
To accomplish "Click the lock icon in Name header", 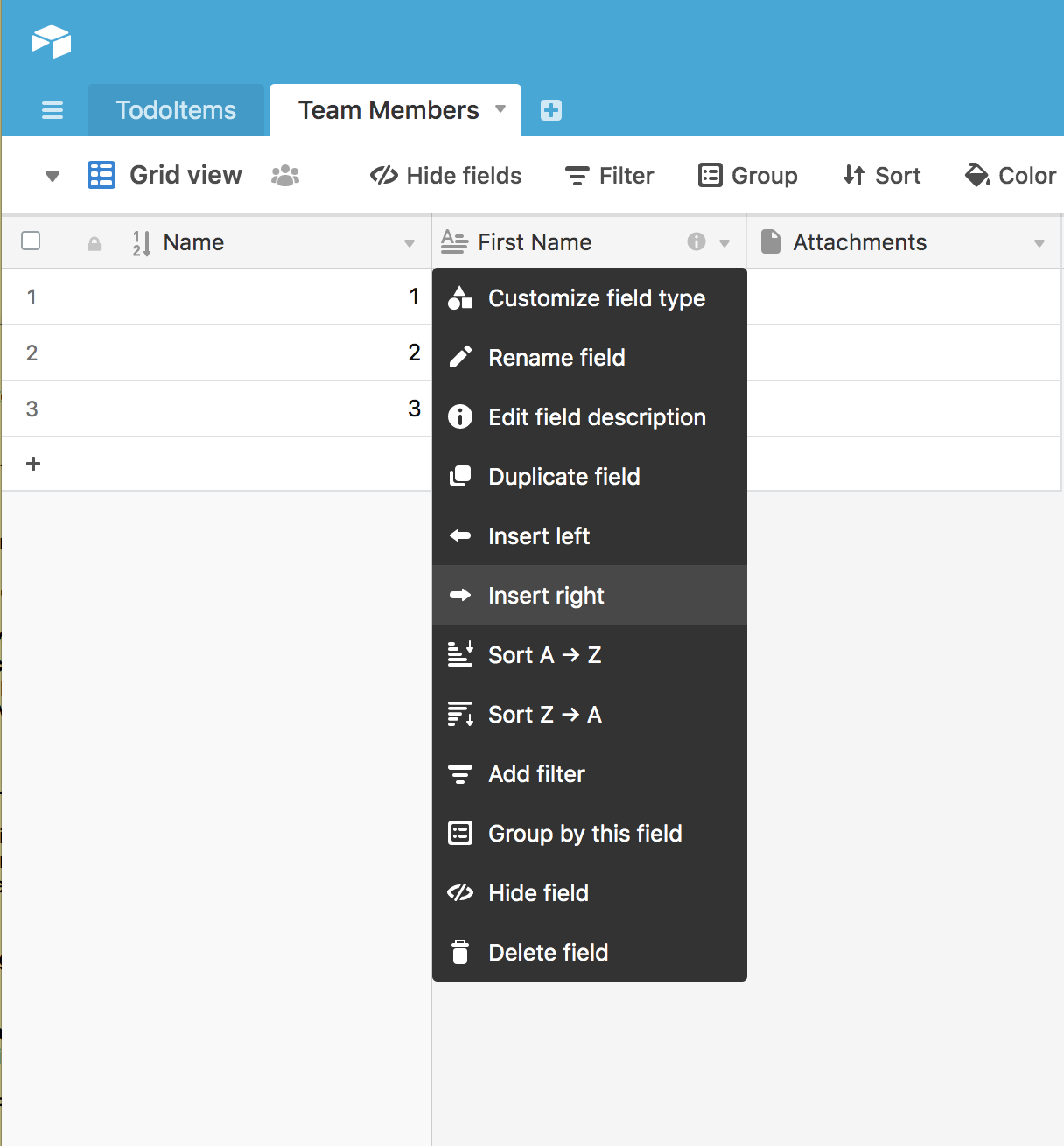I will click(94, 244).
